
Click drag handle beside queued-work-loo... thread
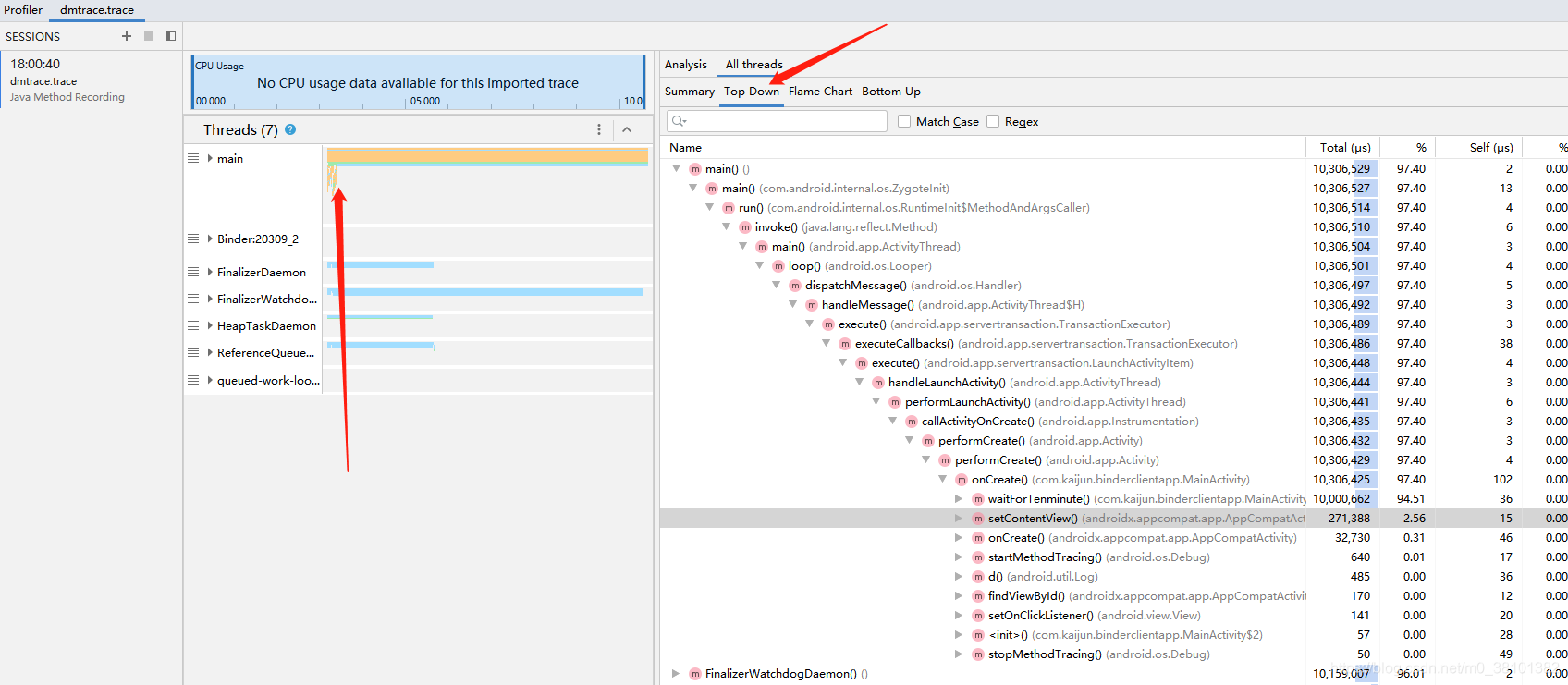pyautogui.click(x=193, y=380)
